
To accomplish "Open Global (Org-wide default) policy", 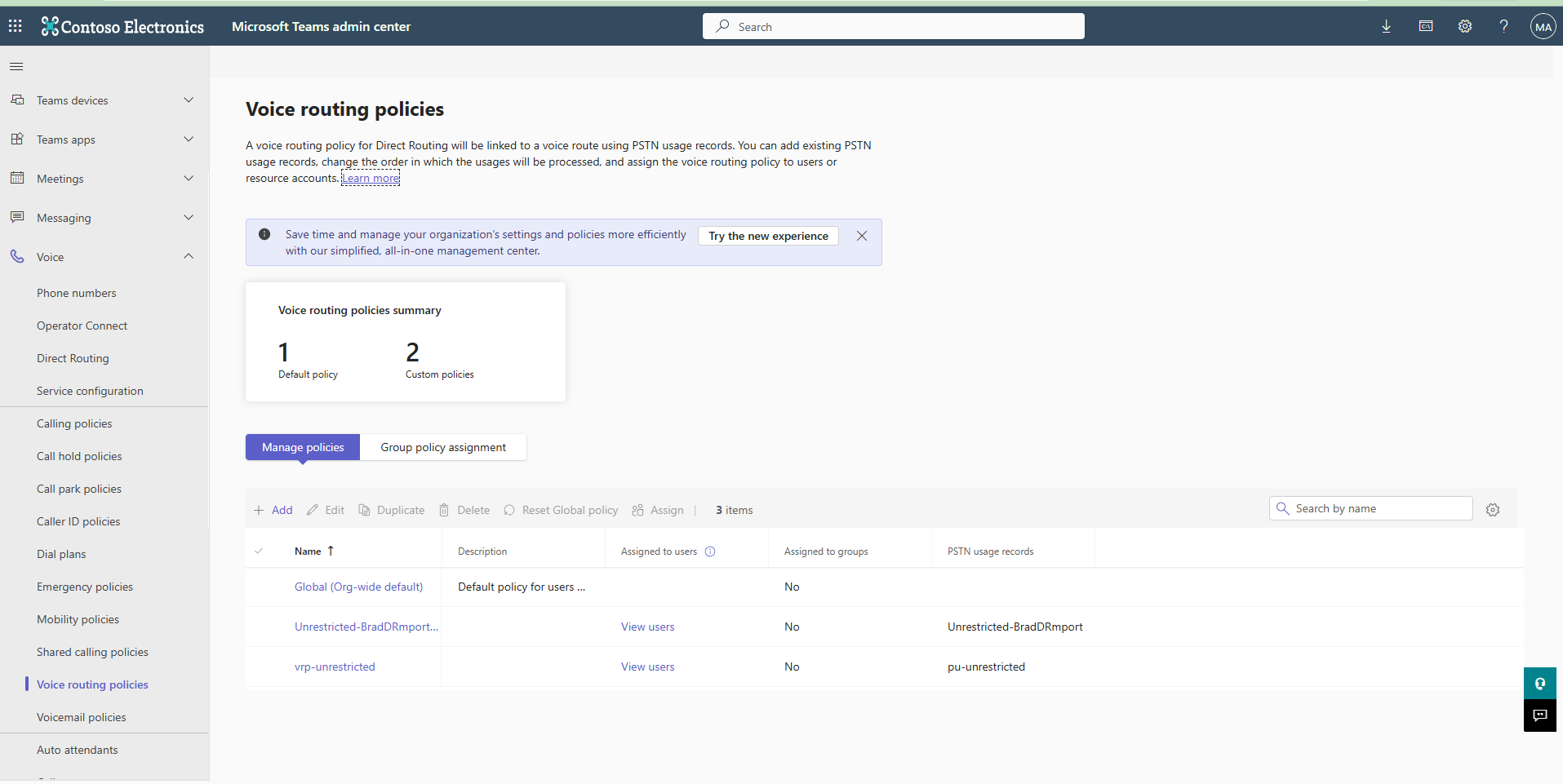I will (359, 587).
